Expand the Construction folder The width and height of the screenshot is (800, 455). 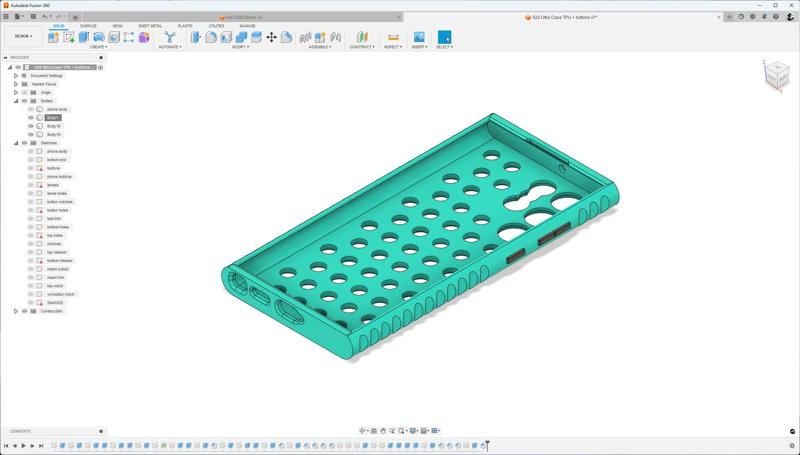pos(16,311)
